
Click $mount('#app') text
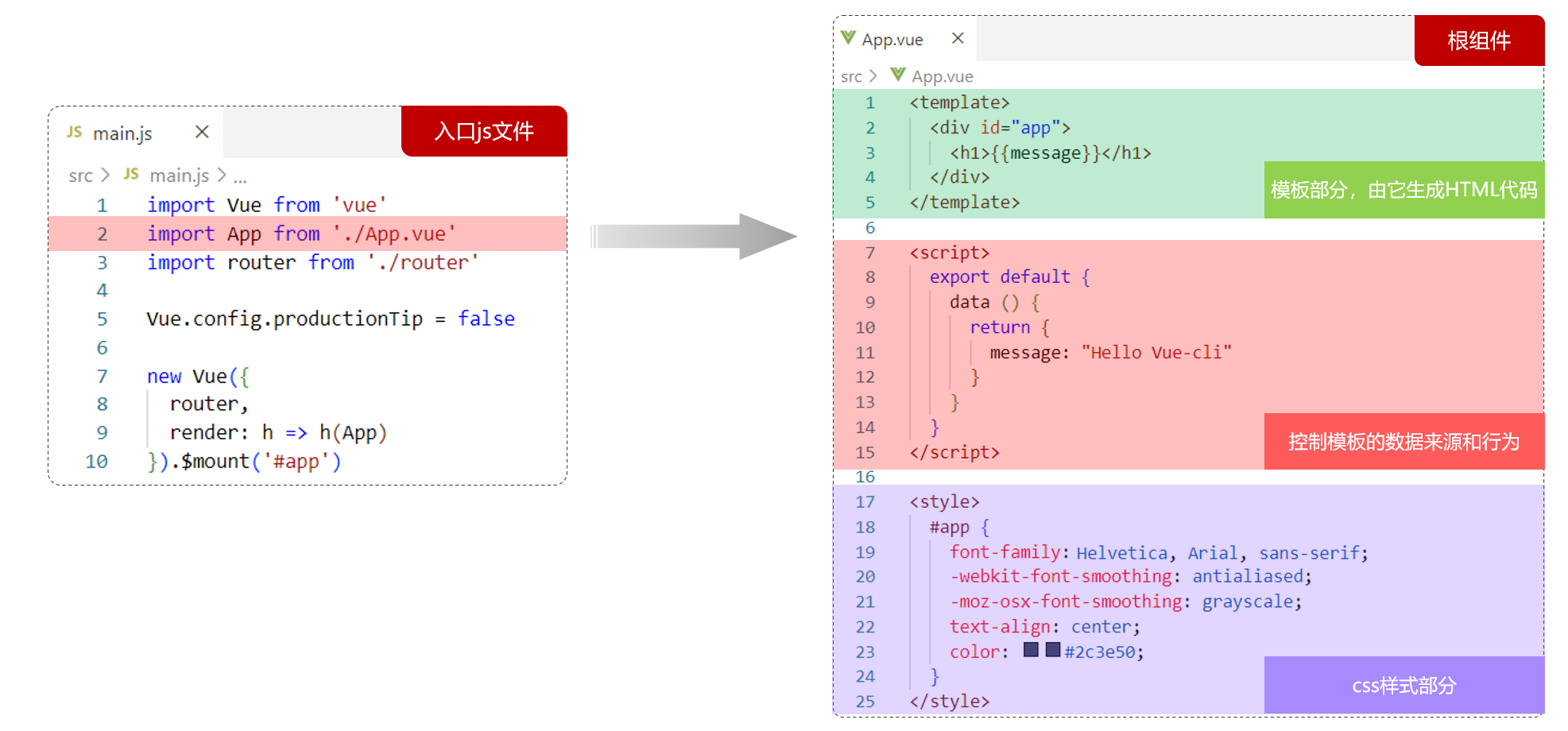coord(261,462)
